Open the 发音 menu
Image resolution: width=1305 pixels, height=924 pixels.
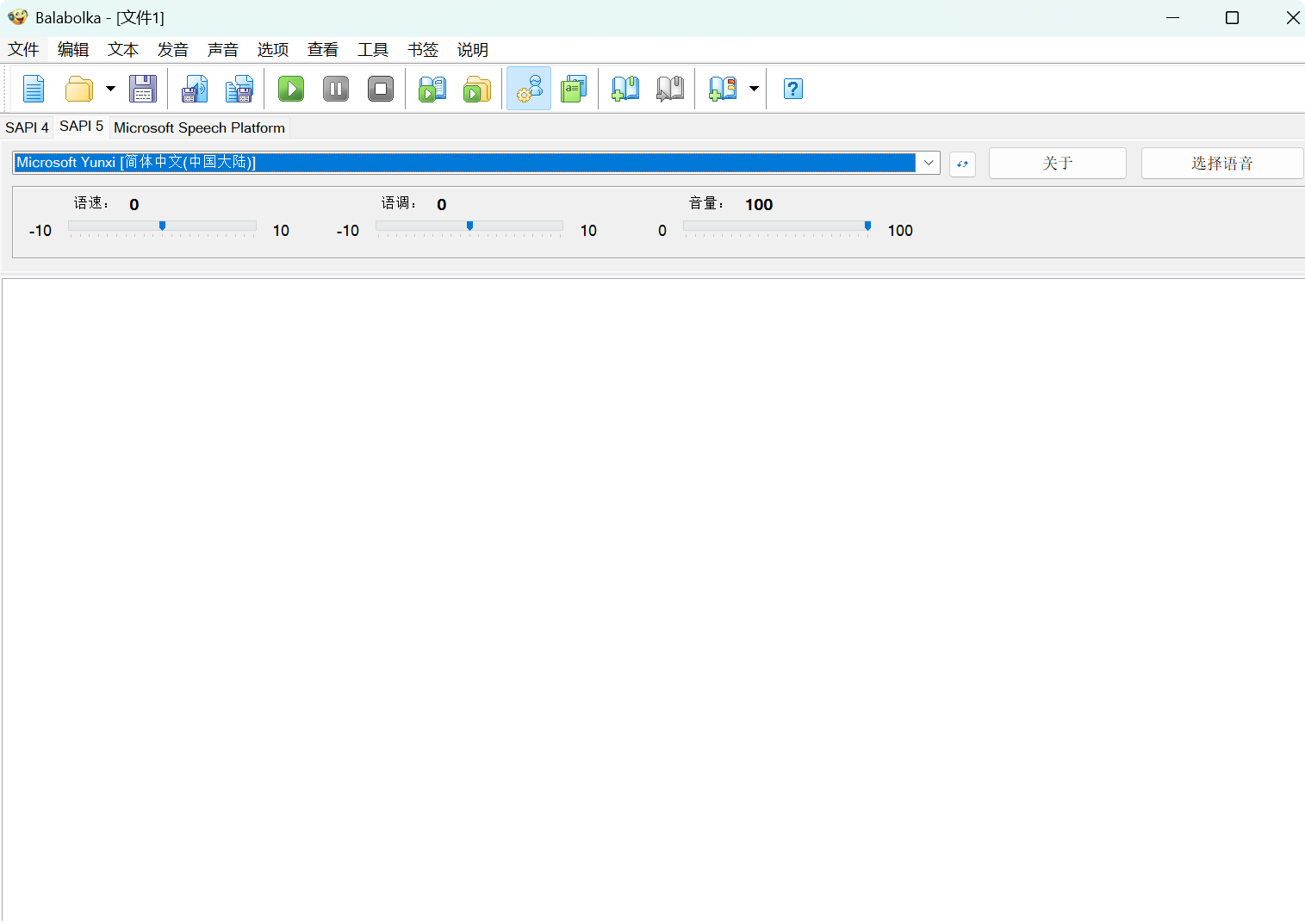(x=173, y=50)
